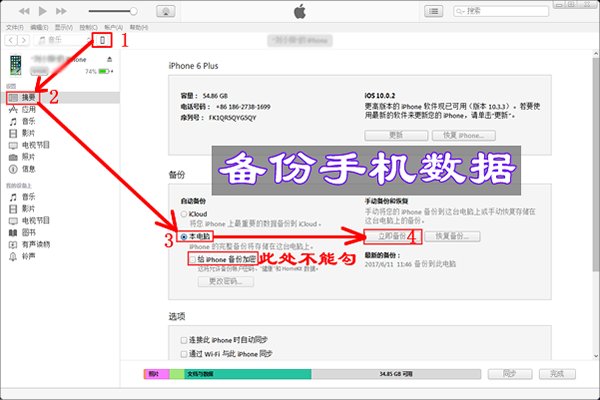Image resolution: width=600 pixels, height=400 pixels.
Task: Click the iPhone 6 Plus heading
Action: pyautogui.click(x=193, y=66)
